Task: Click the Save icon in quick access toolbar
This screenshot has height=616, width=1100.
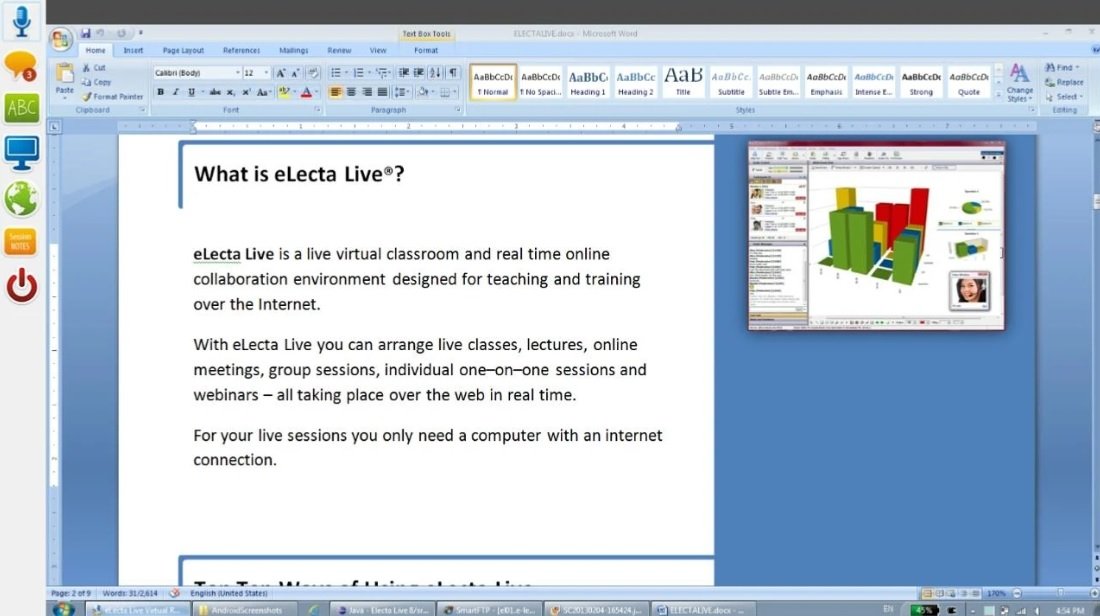Action: [86, 33]
